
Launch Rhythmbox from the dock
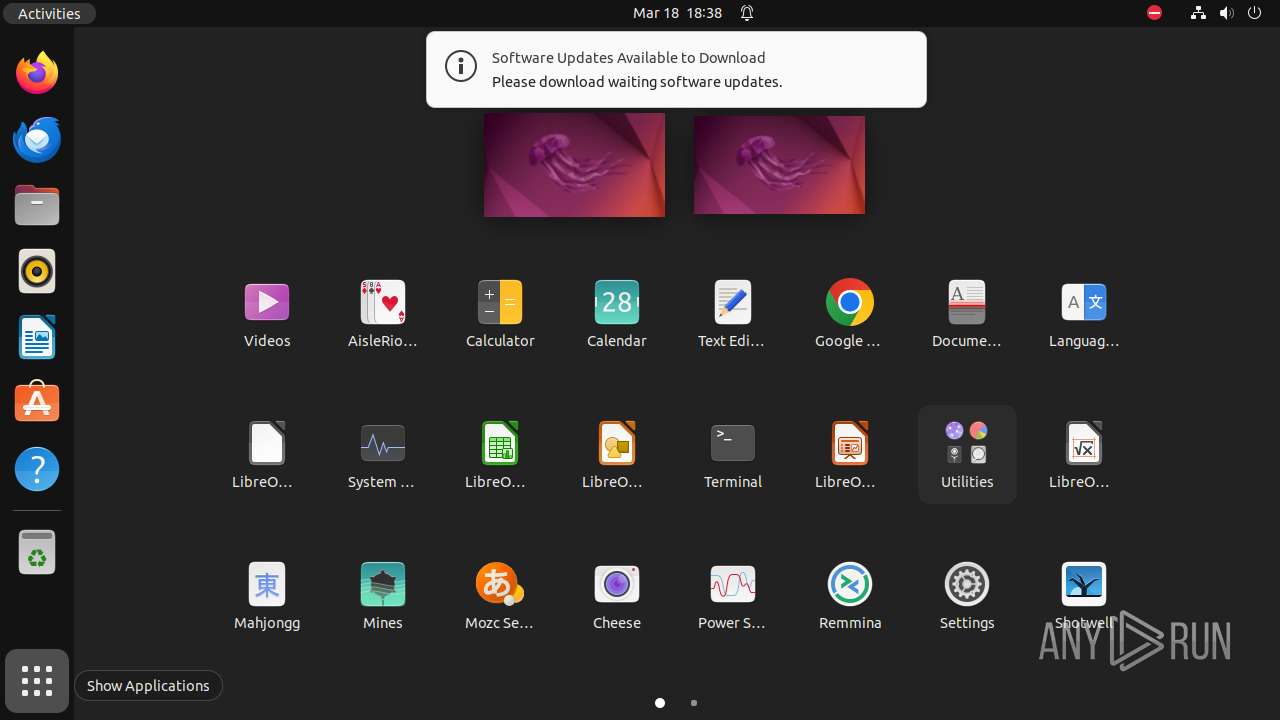click(37, 271)
